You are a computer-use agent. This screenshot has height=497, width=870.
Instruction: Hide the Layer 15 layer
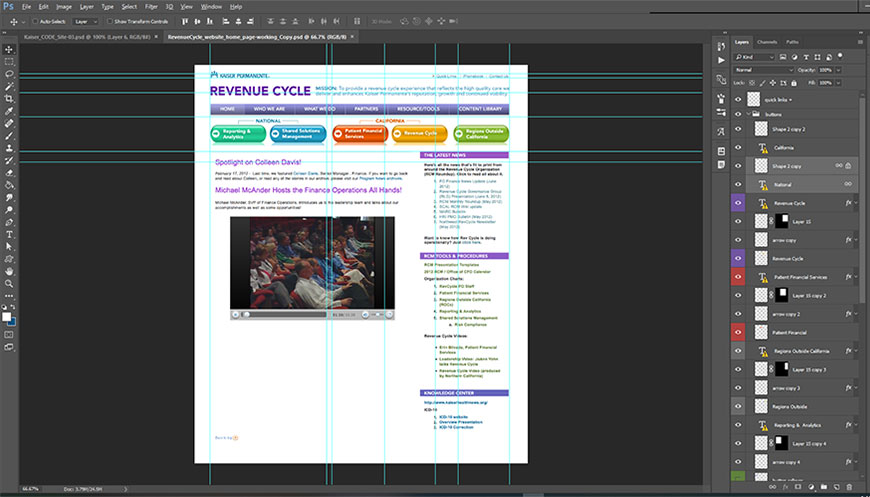click(x=738, y=221)
